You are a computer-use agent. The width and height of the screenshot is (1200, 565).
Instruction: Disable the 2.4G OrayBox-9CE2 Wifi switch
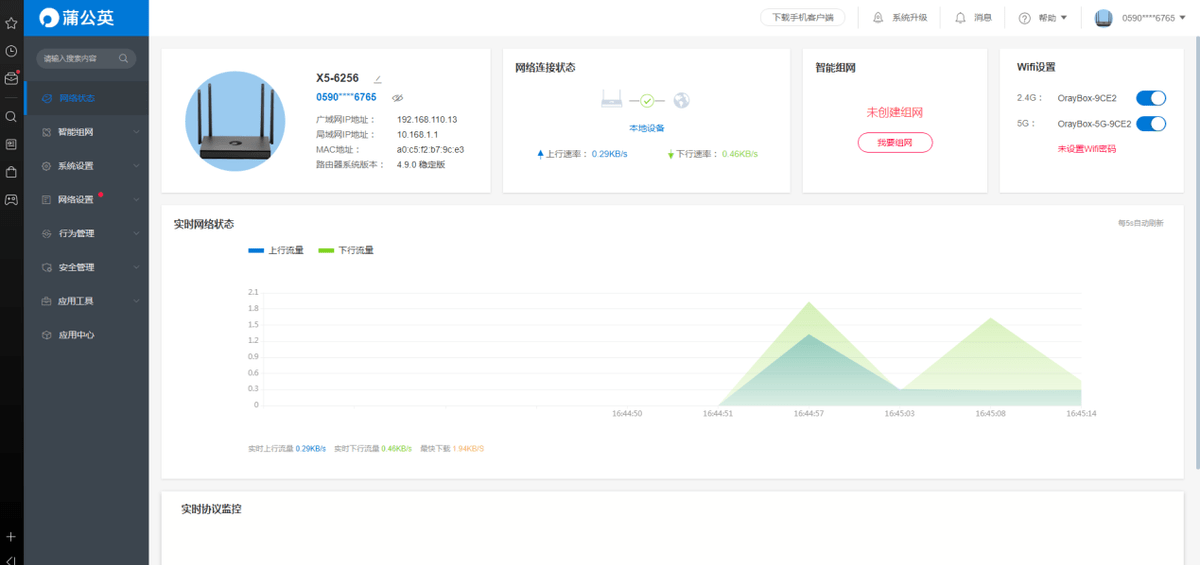click(x=1152, y=98)
